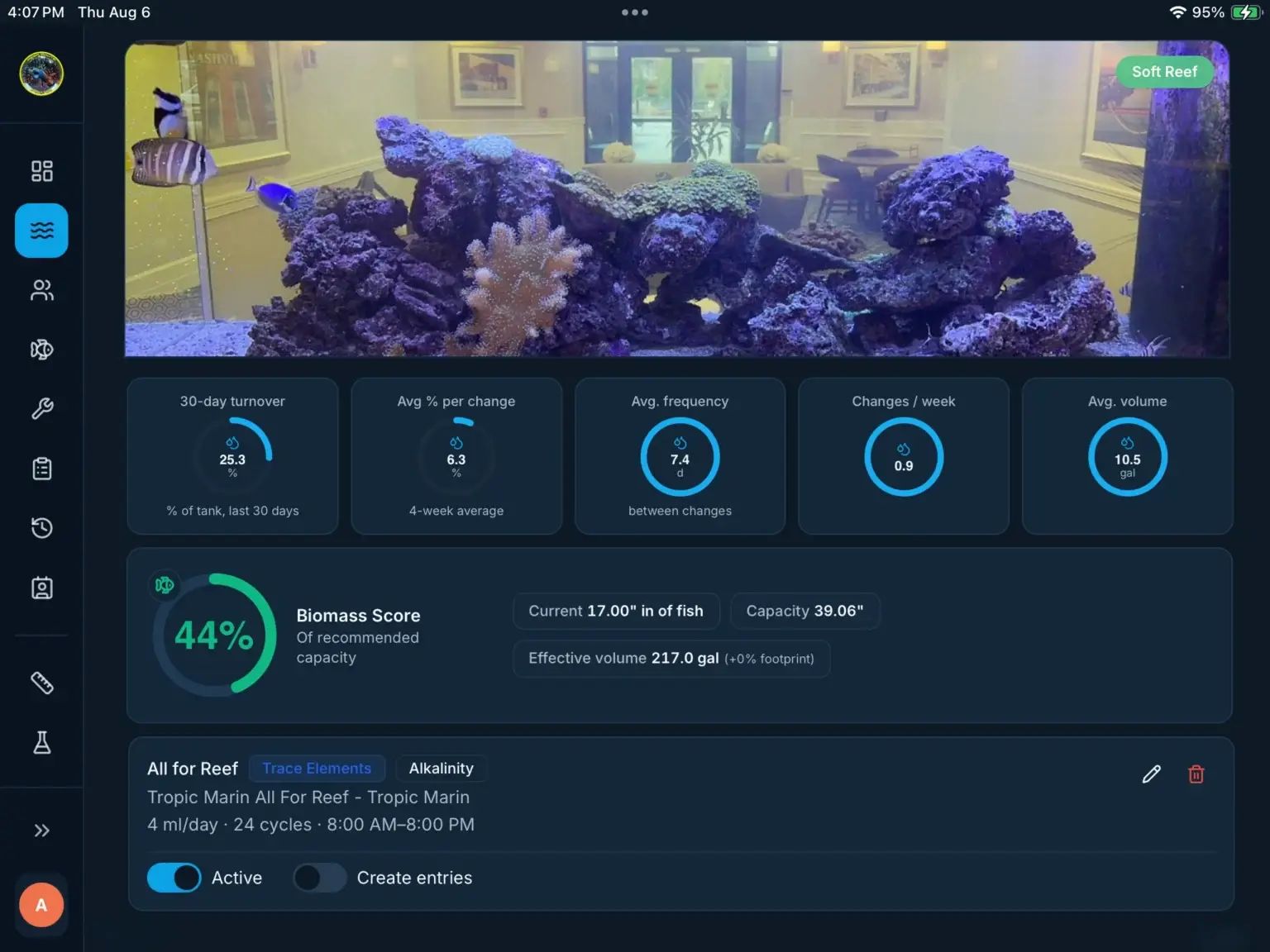The height and width of the screenshot is (952, 1270).
Task: Click the Soft Reef badge
Action: (1164, 72)
